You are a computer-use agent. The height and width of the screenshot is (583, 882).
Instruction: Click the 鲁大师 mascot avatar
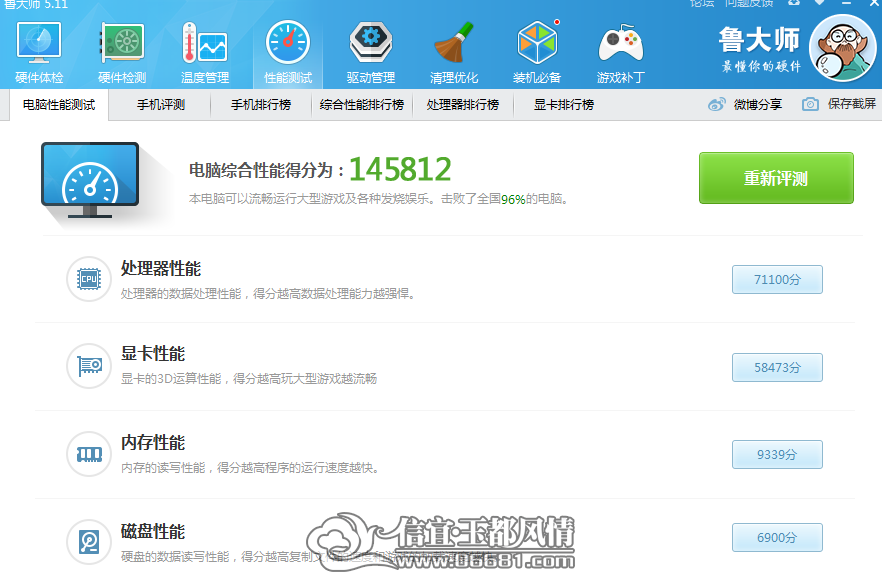coord(843,48)
